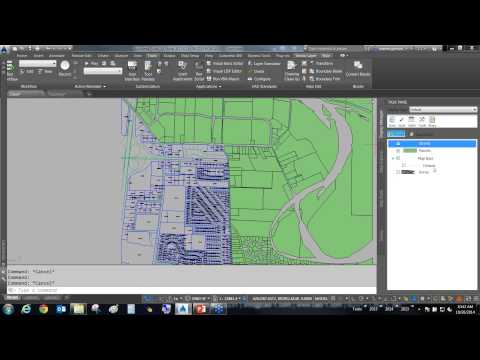Switch to the Annotate ribbon tab
Viewport: 480px width, 360px height.
click(x=57, y=56)
